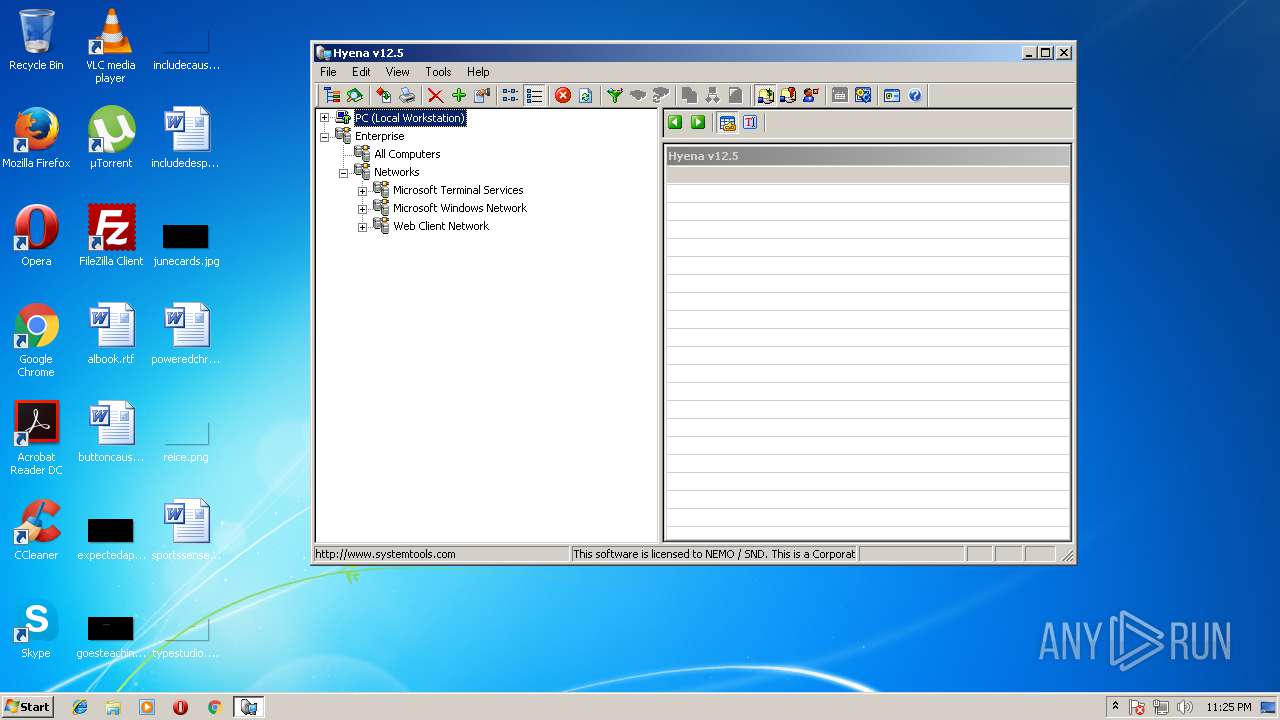Open the File menu
Screen dimensions: 1280x720
(328, 72)
